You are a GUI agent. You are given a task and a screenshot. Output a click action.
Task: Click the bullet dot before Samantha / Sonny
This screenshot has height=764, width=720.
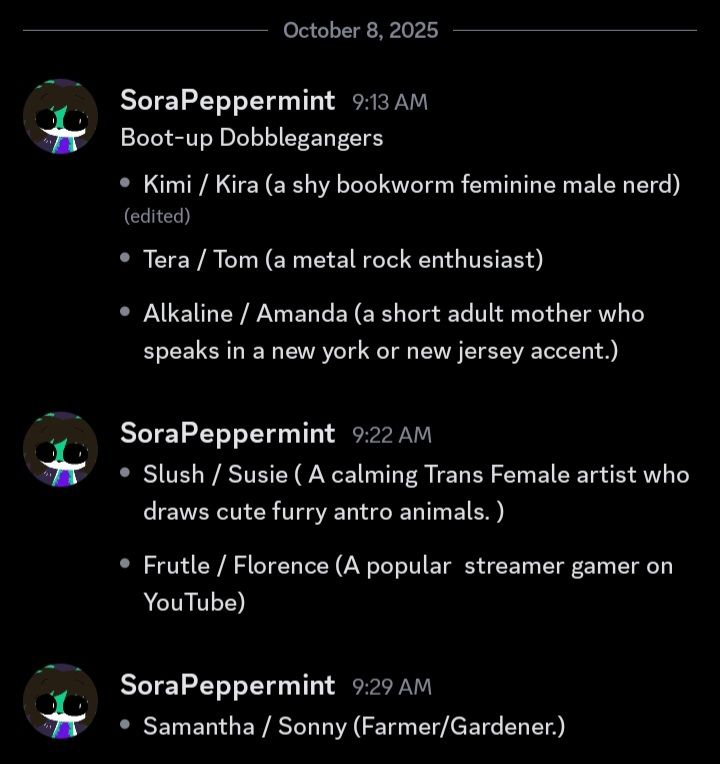click(125, 725)
